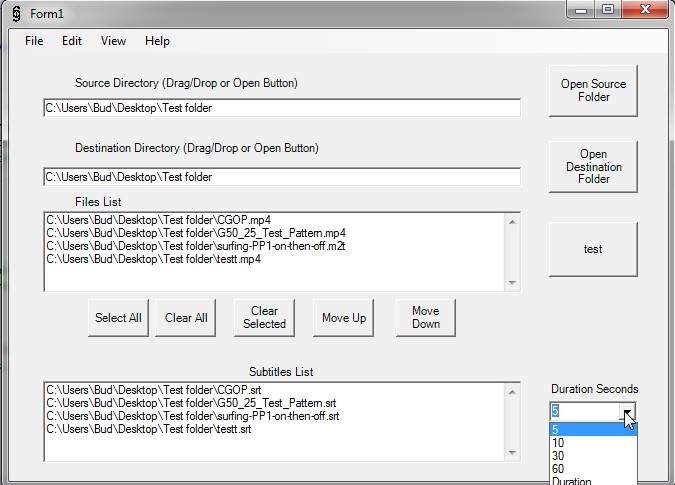675x485 pixels.
Task: Select testt.srt in the Subtitles List
Action: click(275, 429)
